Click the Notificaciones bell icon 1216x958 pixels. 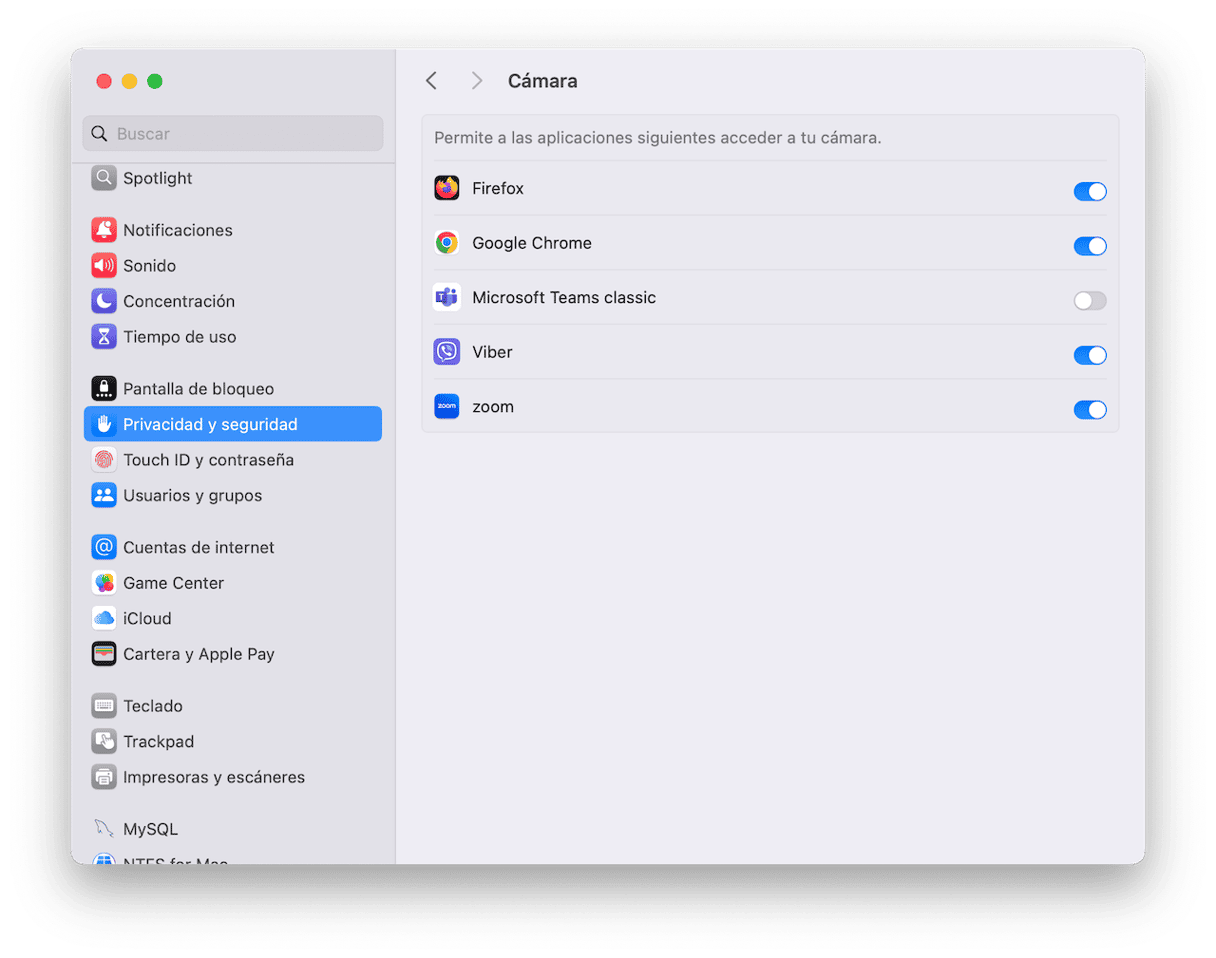click(104, 230)
